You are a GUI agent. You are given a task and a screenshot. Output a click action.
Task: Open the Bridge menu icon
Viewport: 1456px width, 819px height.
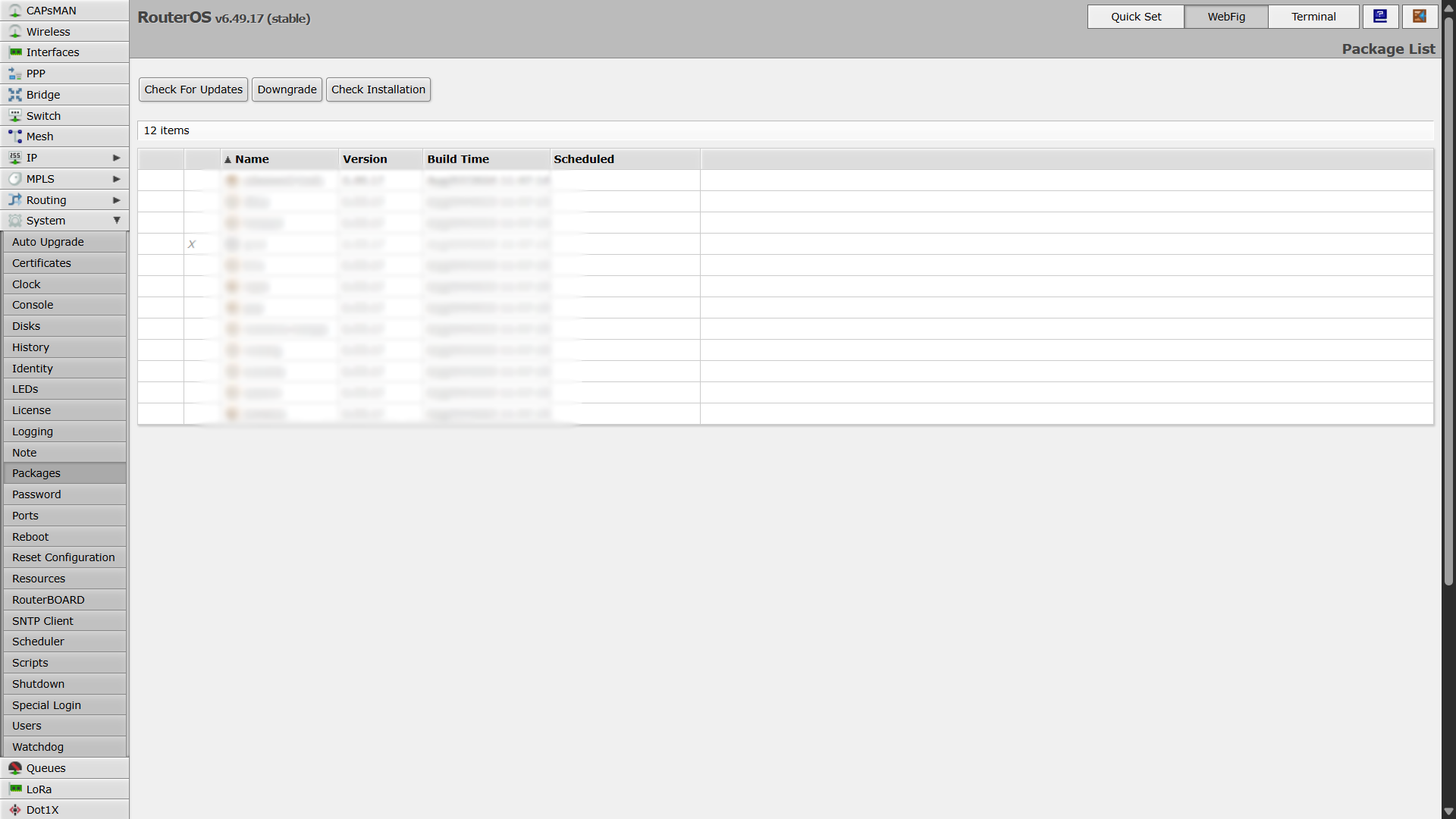click(x=14, y=95)
